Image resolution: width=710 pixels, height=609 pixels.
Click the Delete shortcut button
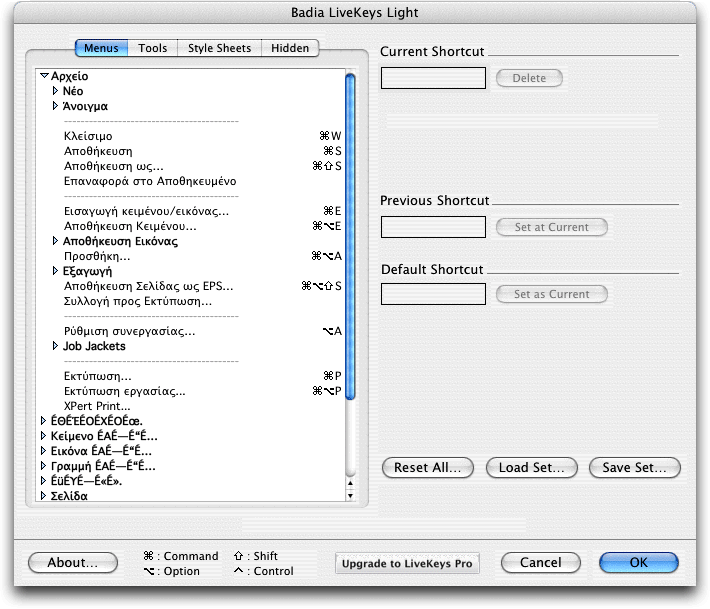(x=529, y=78)
